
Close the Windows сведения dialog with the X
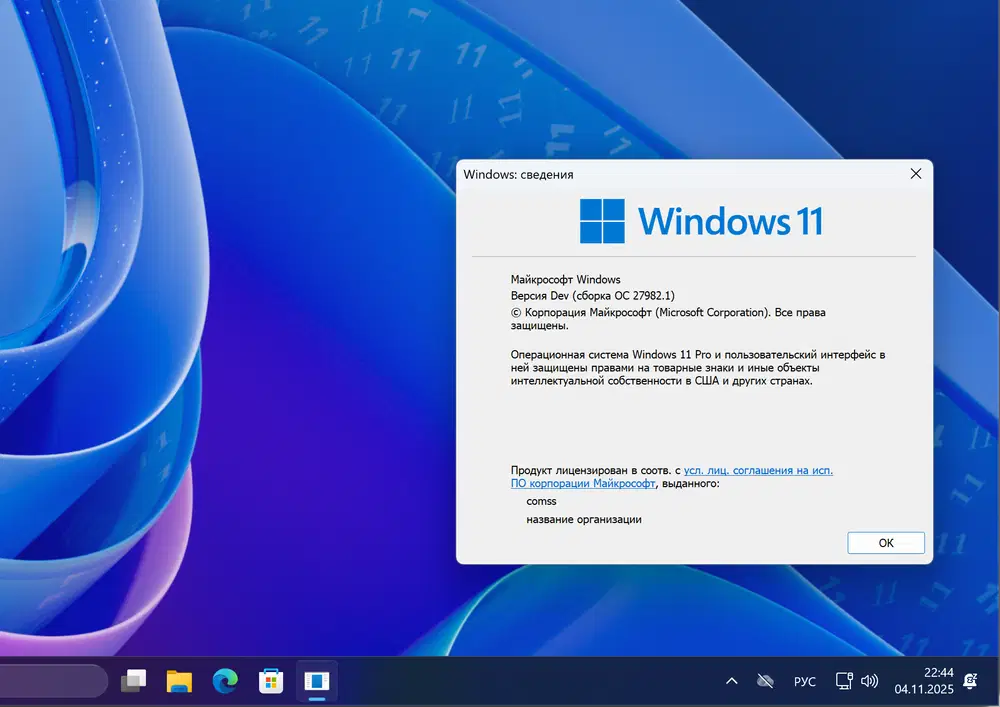click(x=915, y=173)
